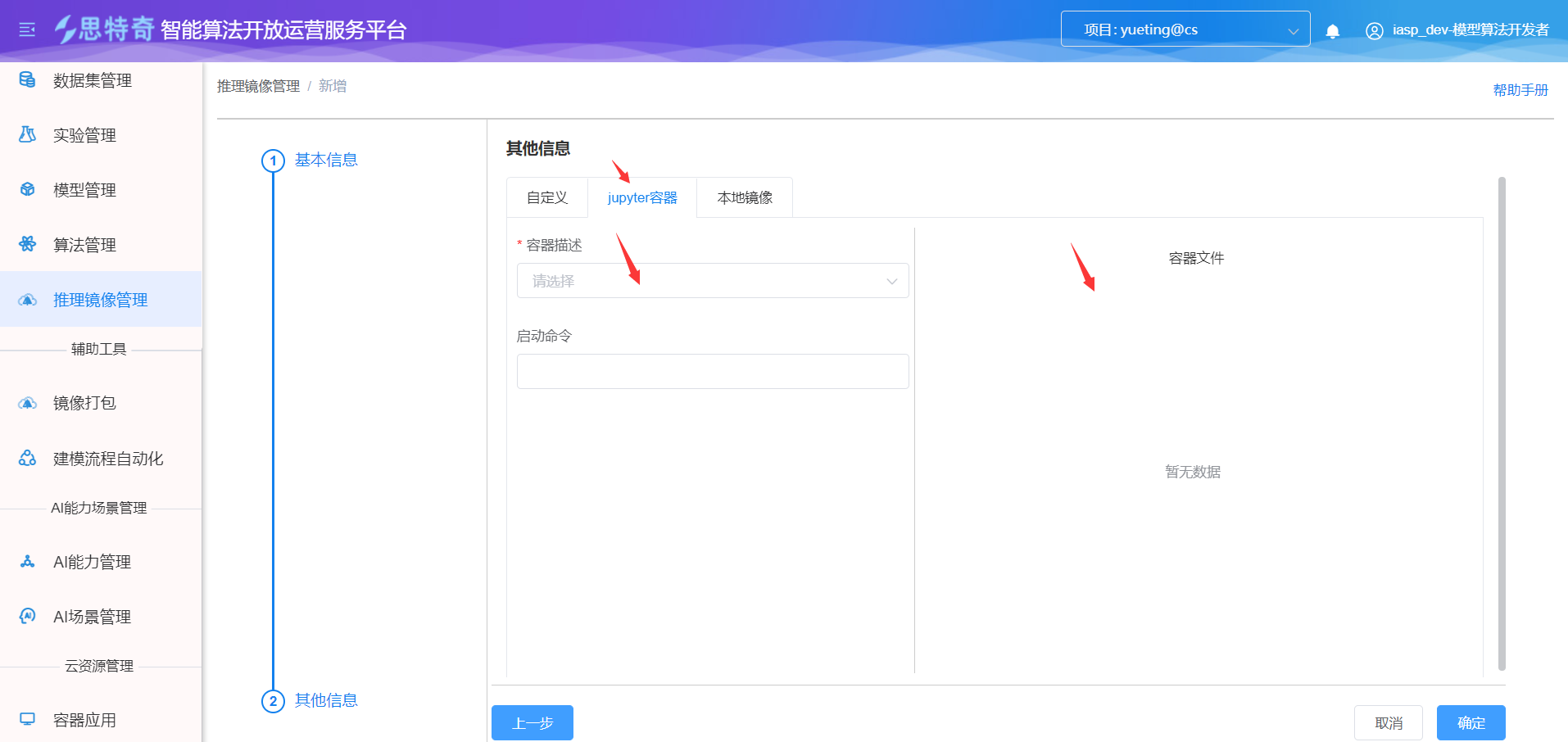1568x742 pixels.
Task: Click the iasp_dev-模型算法开发者 username
Action: 1471,30
